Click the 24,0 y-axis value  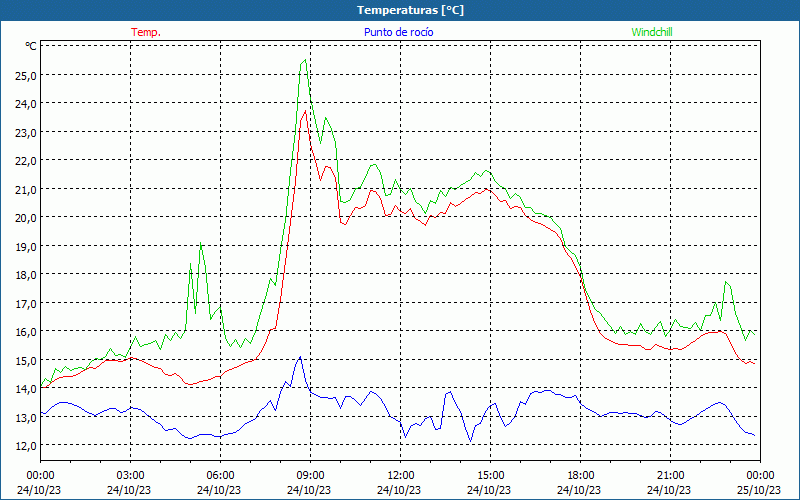(26, 104)
